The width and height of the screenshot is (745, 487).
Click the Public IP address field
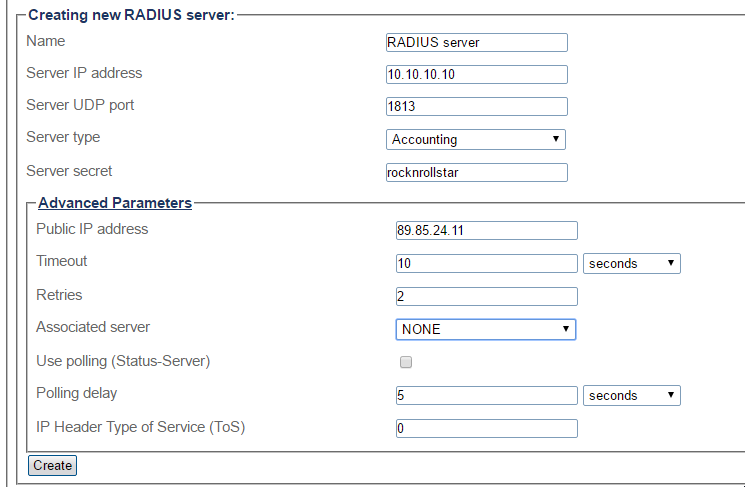point(486,230)
